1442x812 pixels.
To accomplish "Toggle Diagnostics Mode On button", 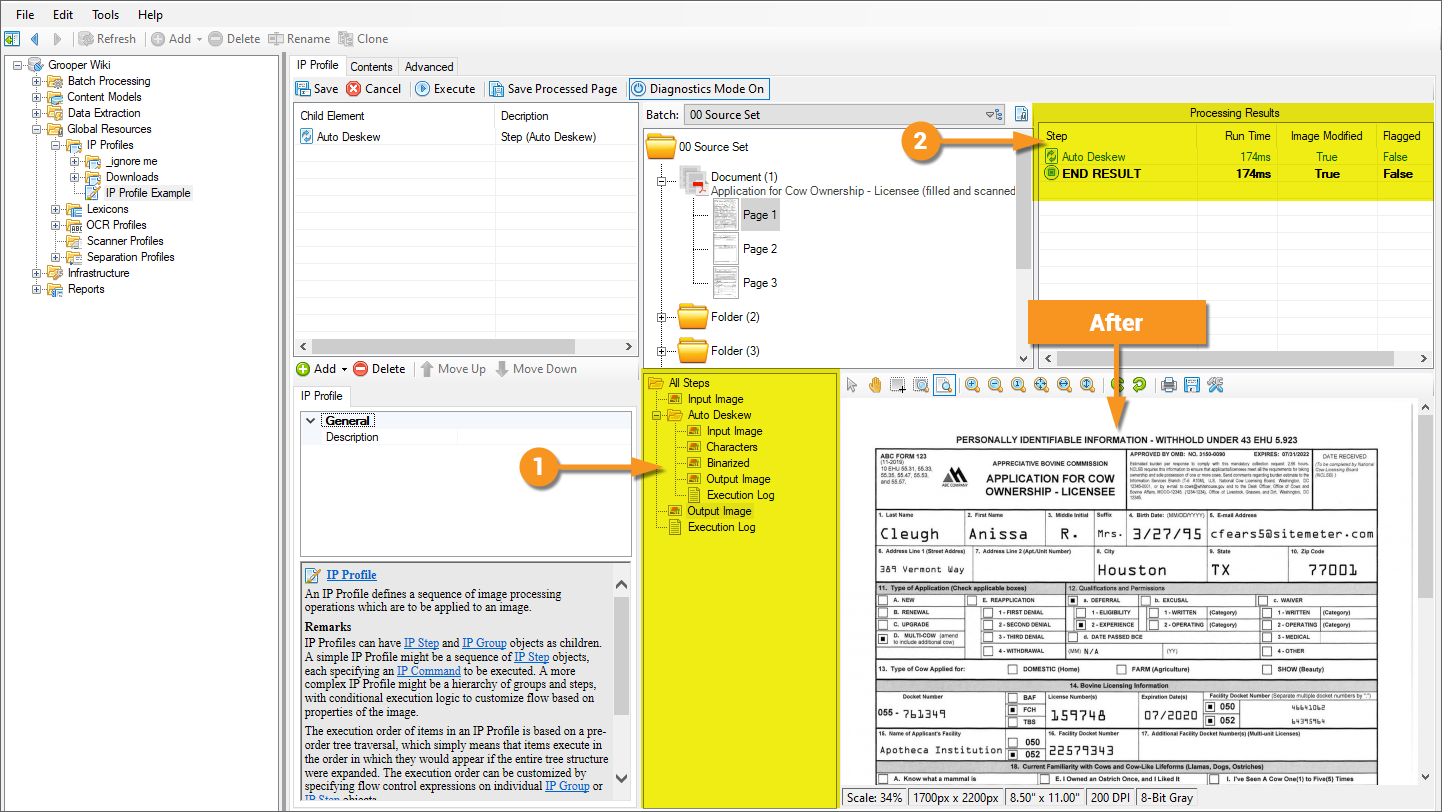I will click(x=698, y=89).
